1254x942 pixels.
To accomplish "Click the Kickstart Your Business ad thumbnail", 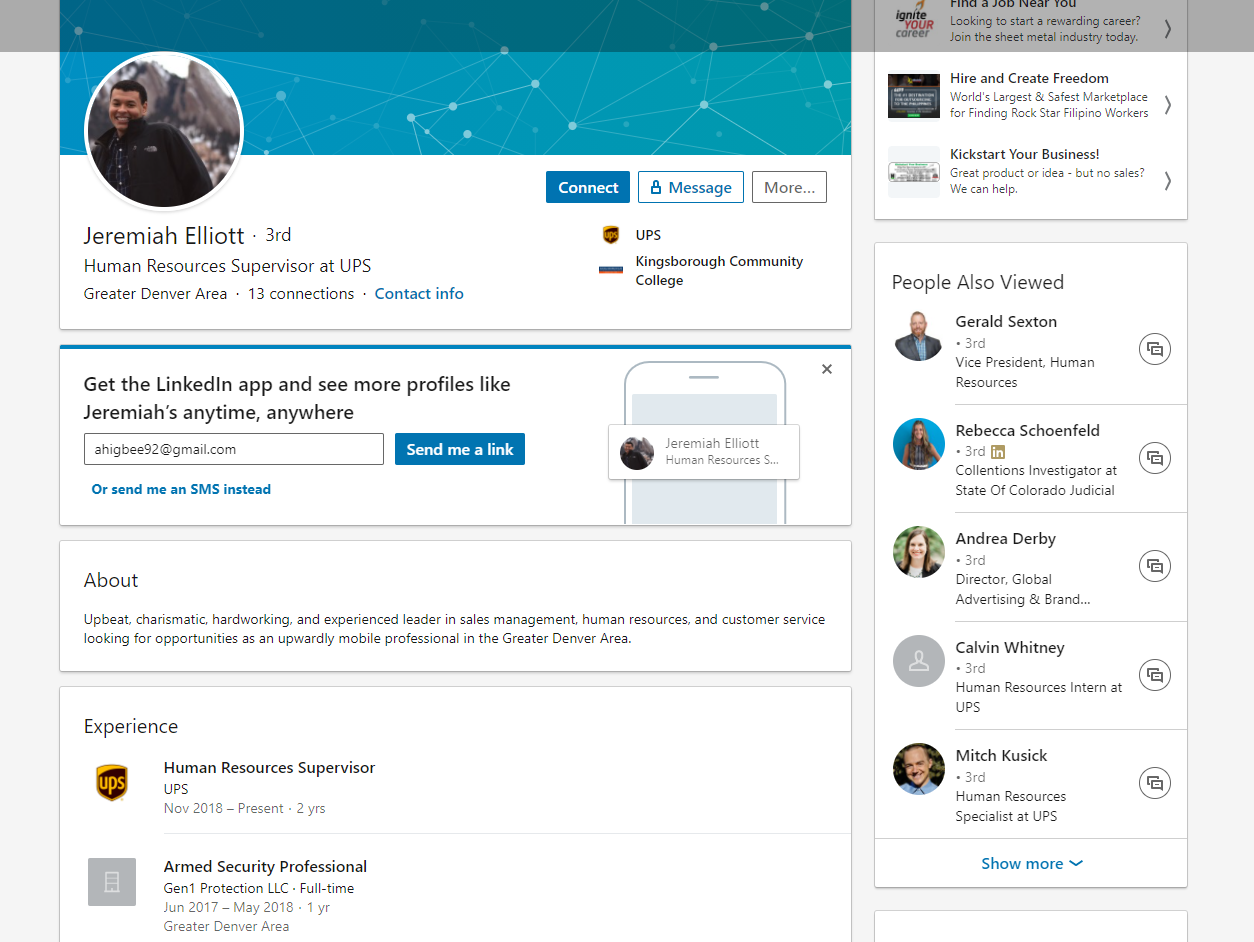I will pyautogui.click(x=914, y=172).
